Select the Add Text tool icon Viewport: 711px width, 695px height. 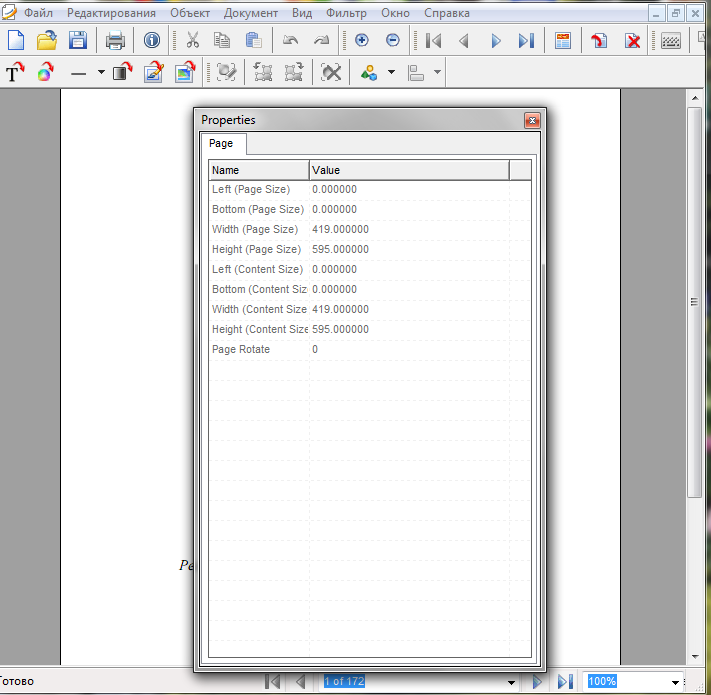[15, 73]
